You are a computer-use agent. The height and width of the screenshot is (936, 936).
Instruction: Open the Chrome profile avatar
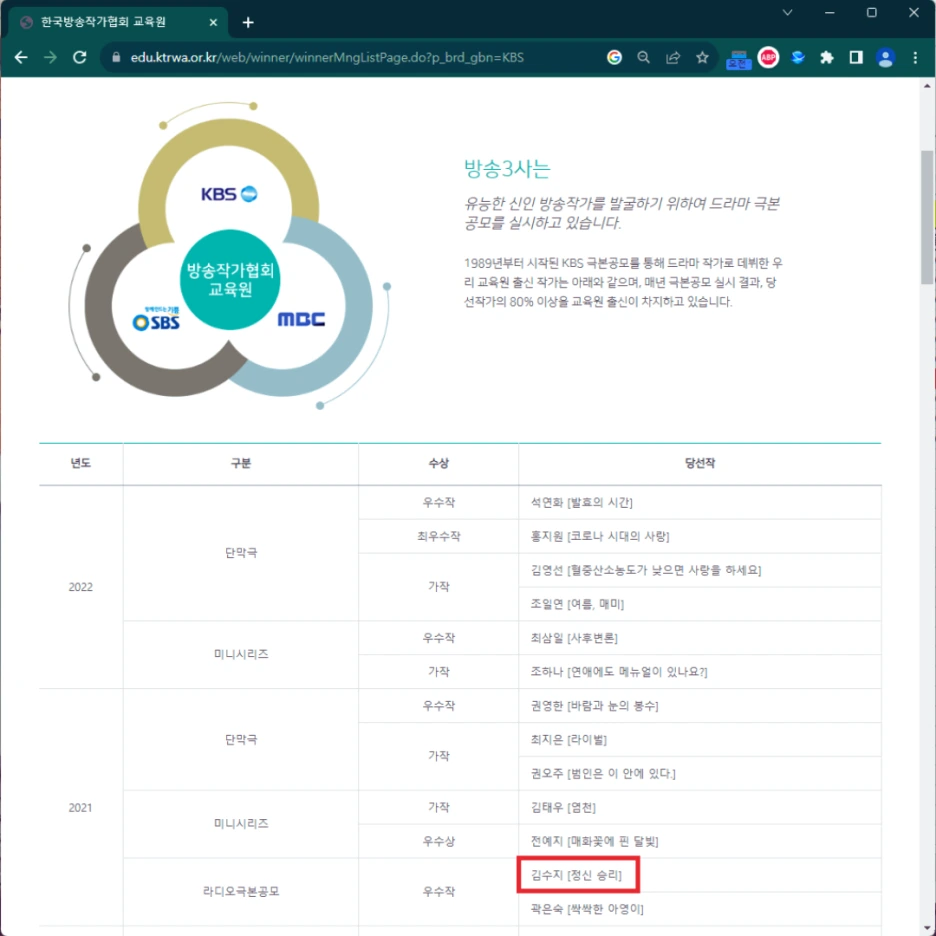coord(885,57)
